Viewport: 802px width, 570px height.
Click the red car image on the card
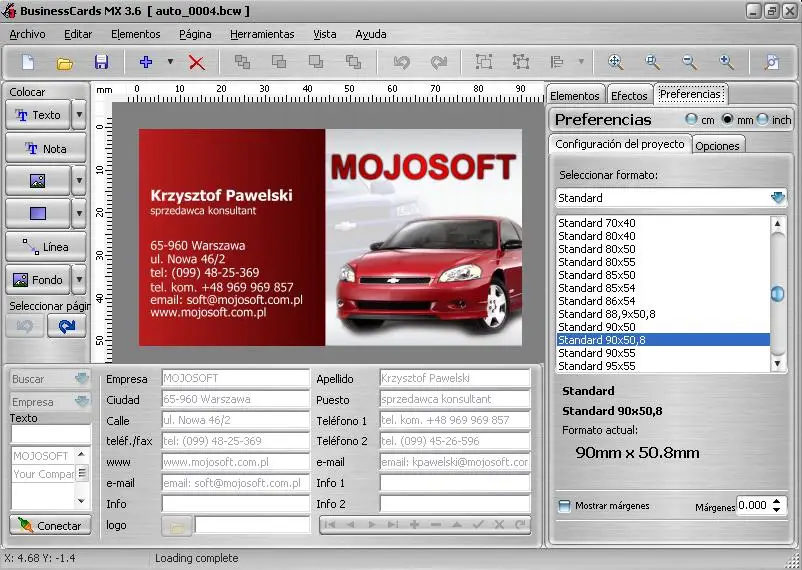coord(430,274)
